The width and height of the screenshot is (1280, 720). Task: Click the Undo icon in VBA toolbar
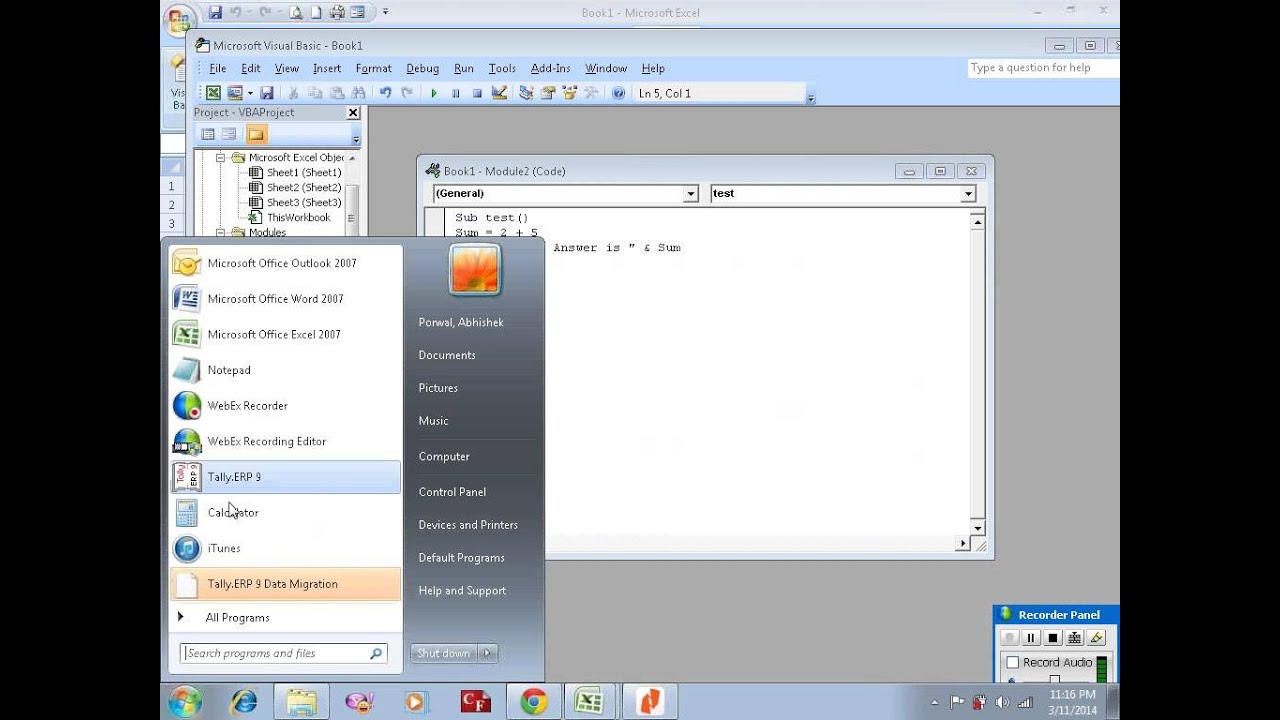[385, 93]
